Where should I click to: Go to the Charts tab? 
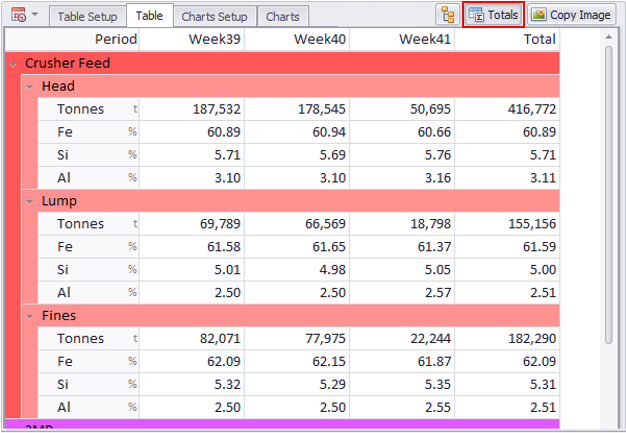[x=282, y=17]
